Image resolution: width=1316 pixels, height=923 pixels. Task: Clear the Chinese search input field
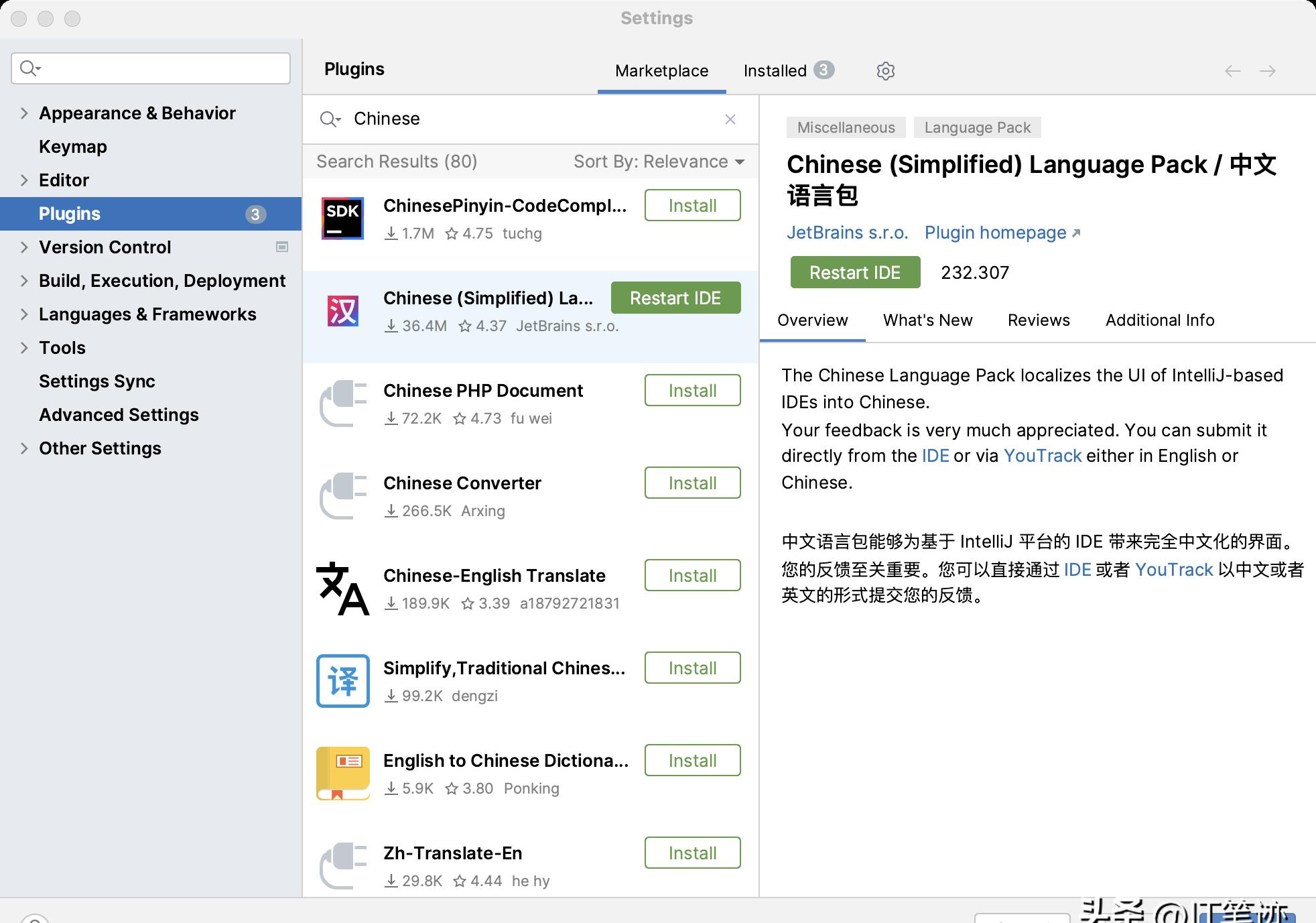[x=730, y=119]
